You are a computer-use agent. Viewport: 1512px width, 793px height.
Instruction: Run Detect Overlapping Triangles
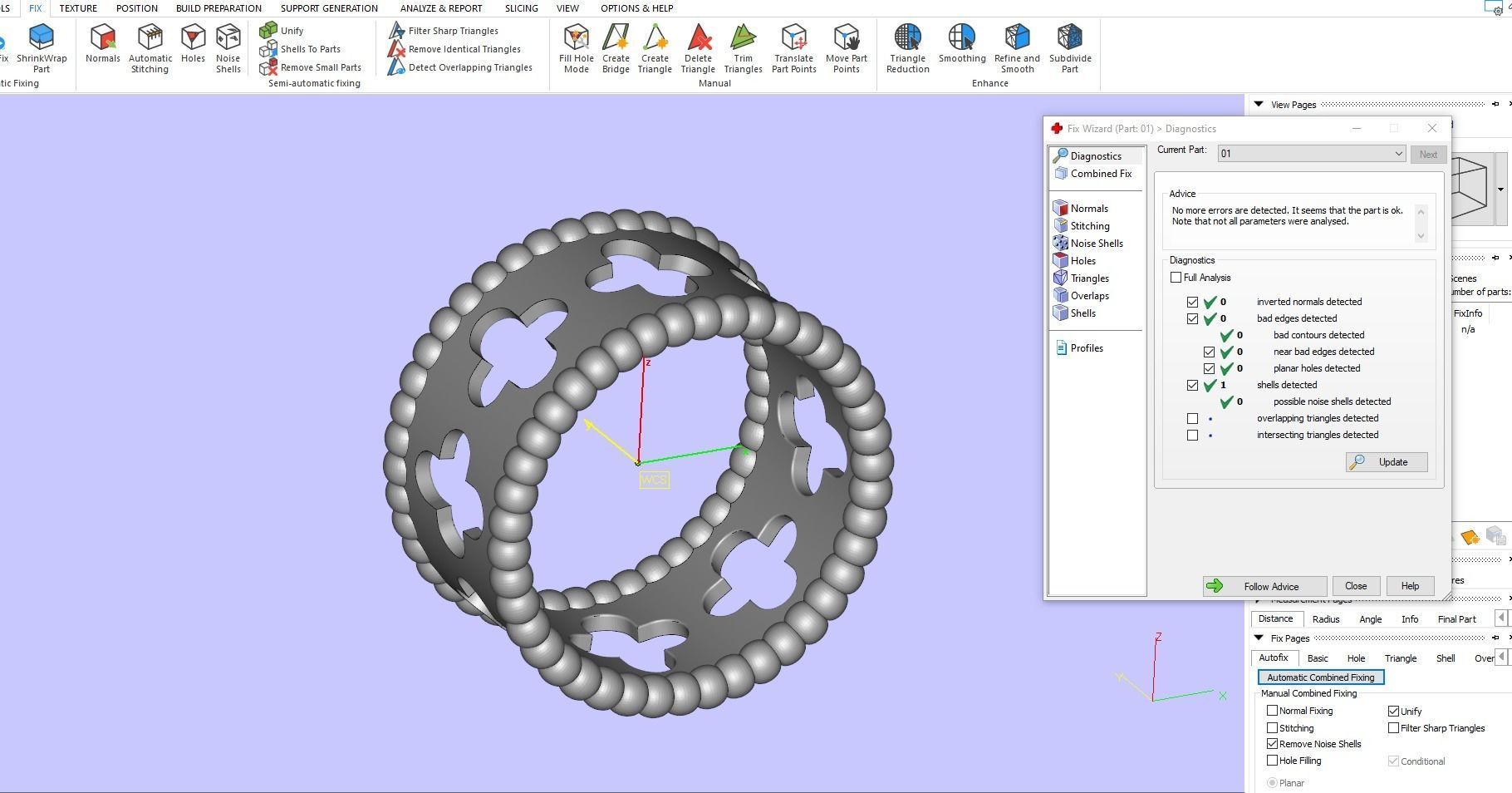[460, 67]
